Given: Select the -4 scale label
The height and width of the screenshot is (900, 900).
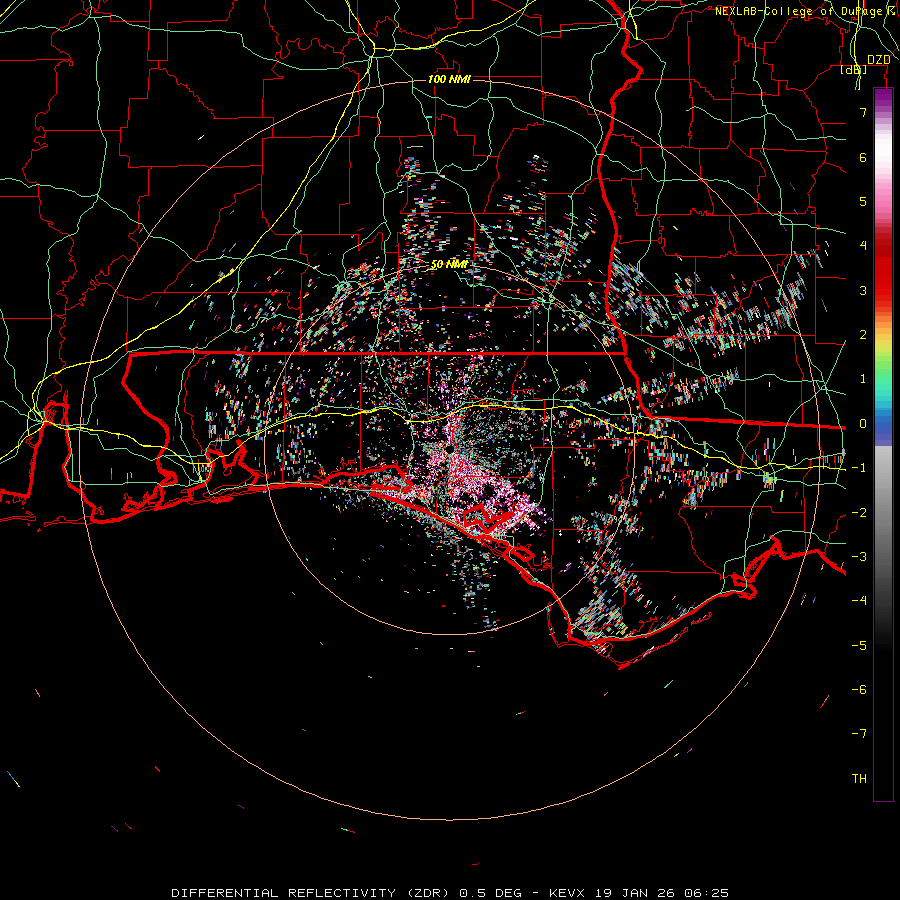Looking at the screenshot, I should tap(859, 601).
